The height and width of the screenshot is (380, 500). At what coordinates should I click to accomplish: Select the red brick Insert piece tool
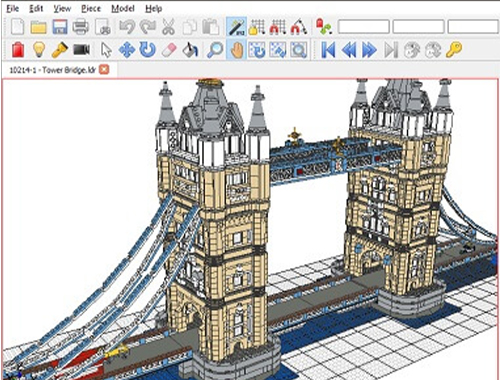(18, 50)
